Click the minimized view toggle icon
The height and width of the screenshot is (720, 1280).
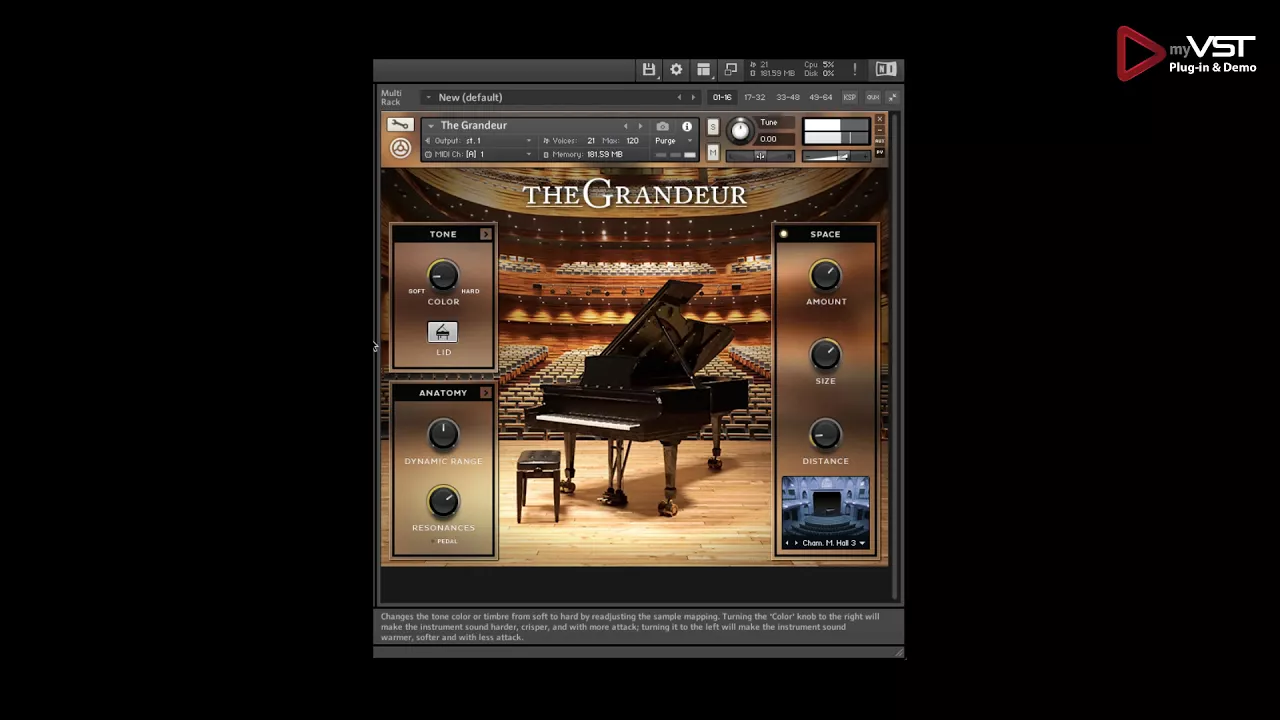coord(731,69)
